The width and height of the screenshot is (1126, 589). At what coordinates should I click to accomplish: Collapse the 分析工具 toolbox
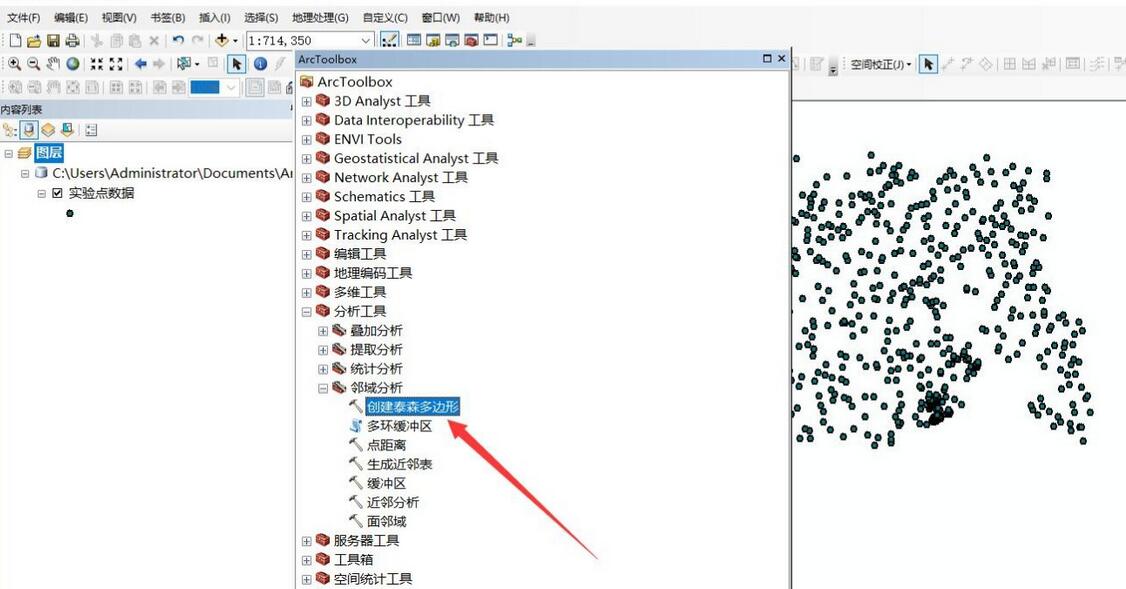[307, 312]
